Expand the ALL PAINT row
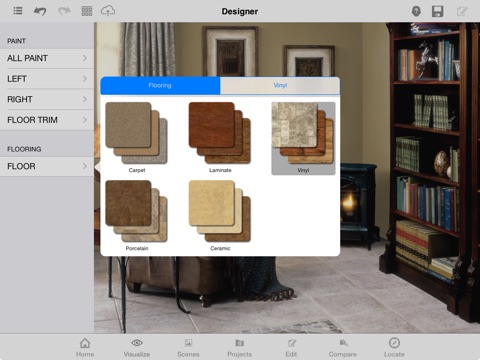The height and width of the screenshot is (360, 480). coord(47,58)
